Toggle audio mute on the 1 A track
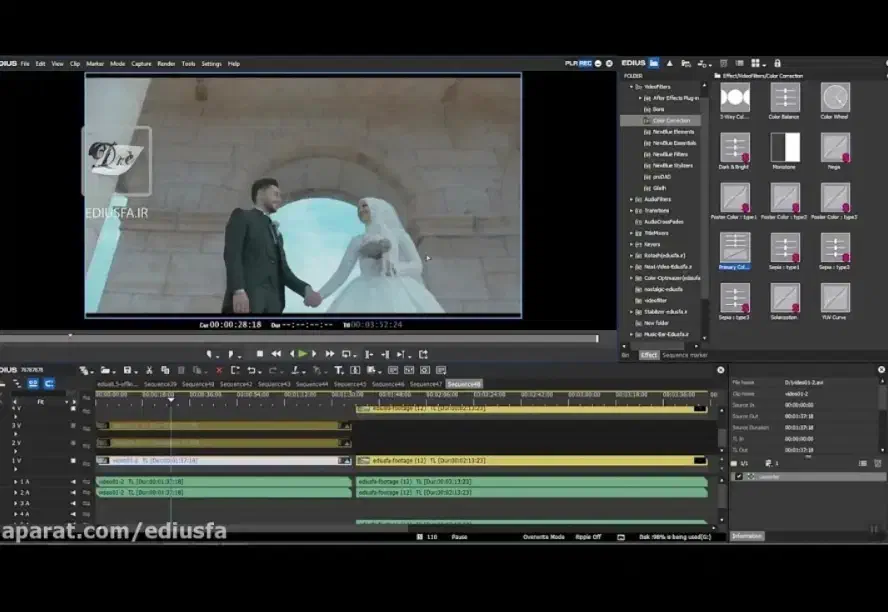 click(73, 482)
